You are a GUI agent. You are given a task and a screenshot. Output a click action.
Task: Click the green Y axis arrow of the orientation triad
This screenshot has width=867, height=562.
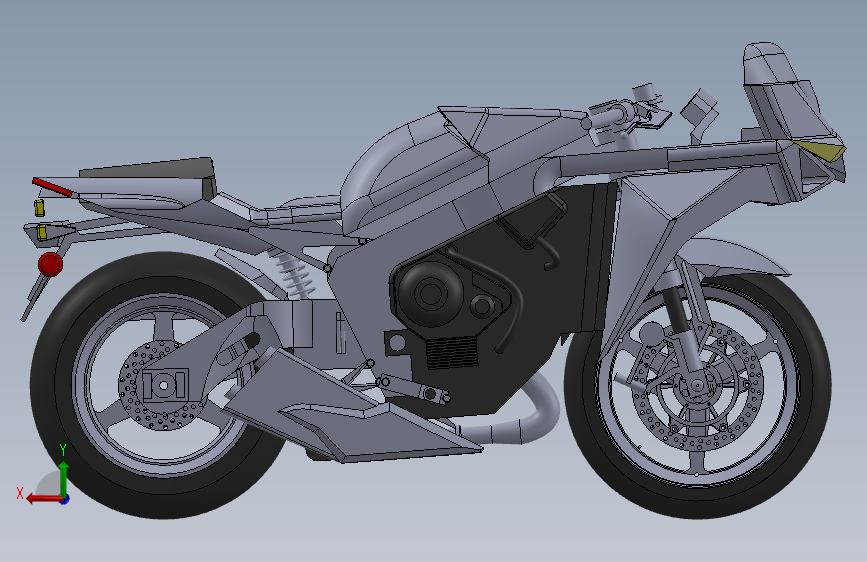[64, 478]
